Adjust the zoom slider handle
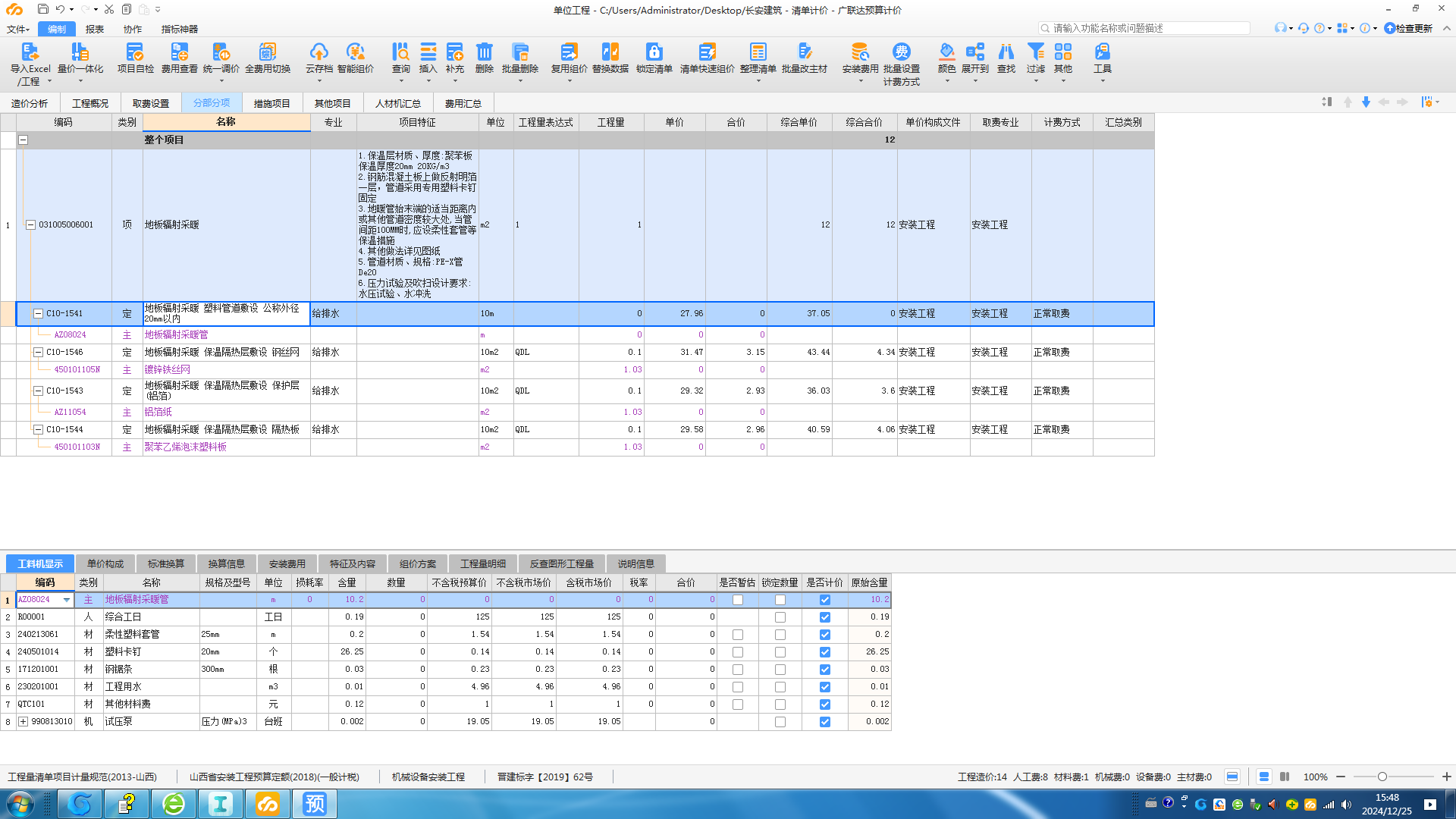Image resolution: width=1456 pixels, height=819 pixels. pos(1382,777)
